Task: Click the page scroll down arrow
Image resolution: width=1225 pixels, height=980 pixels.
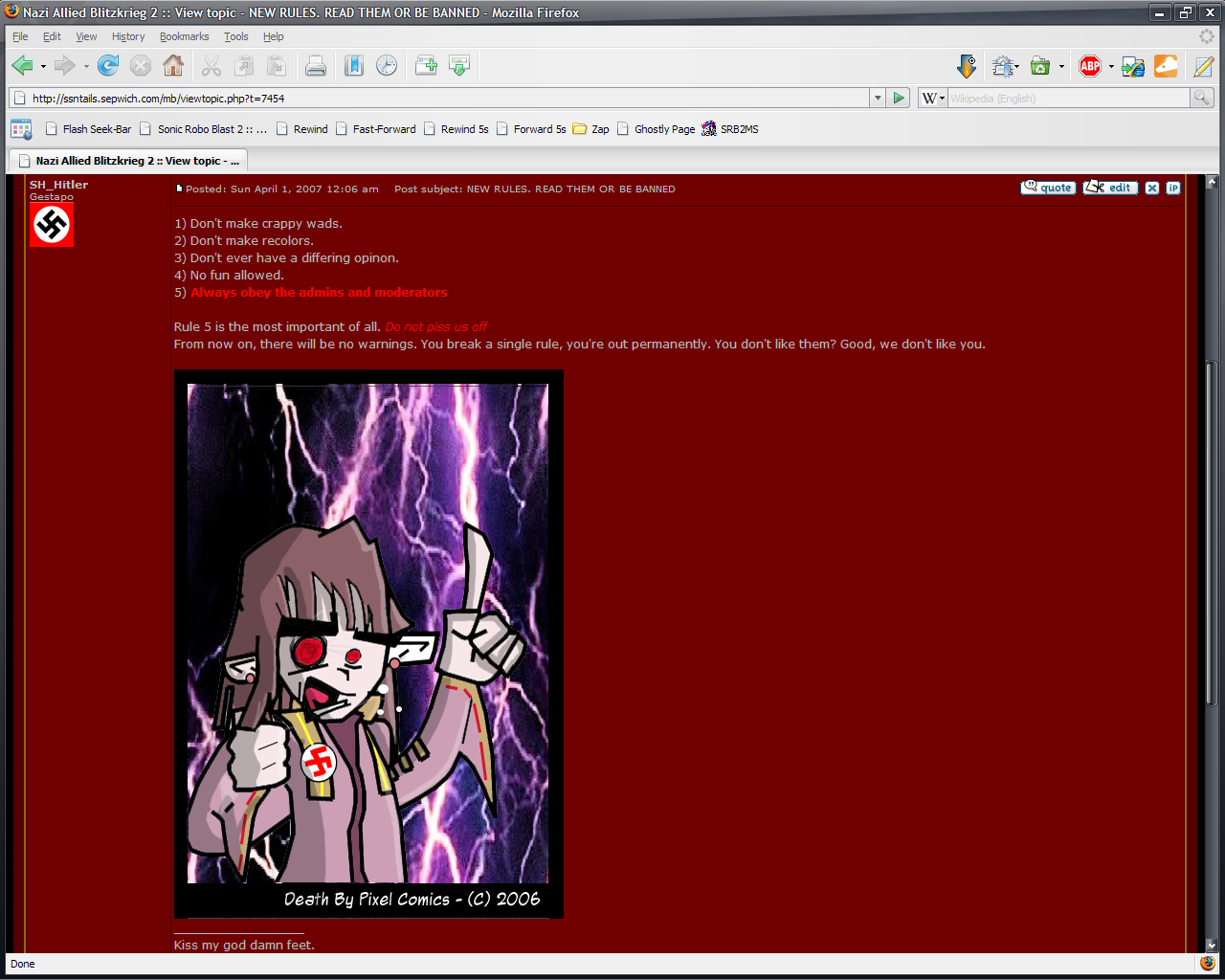Action: pyautogui.click(x=1211, y=945)
